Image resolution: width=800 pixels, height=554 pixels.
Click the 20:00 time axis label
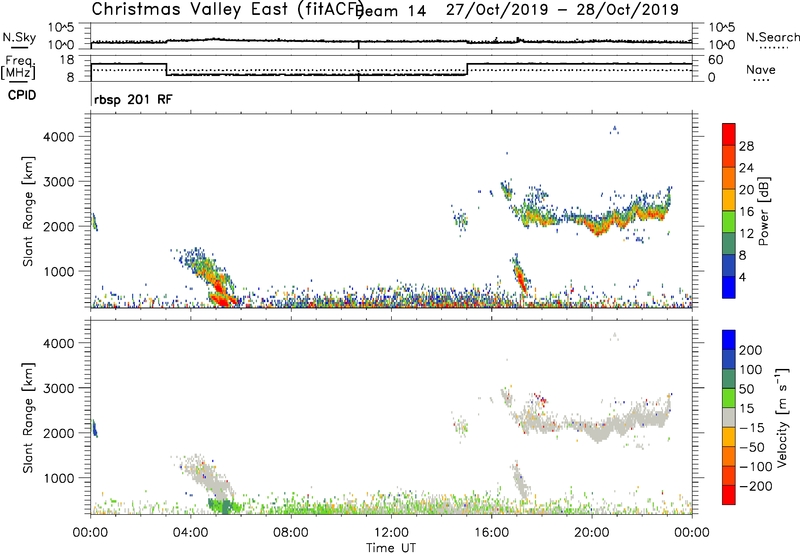[592, 533]
